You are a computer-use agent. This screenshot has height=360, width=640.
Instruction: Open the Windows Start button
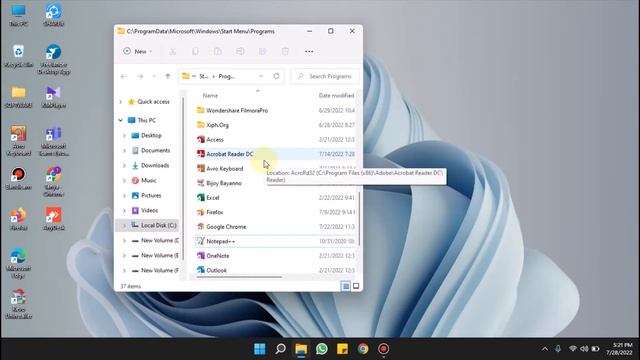260,349
